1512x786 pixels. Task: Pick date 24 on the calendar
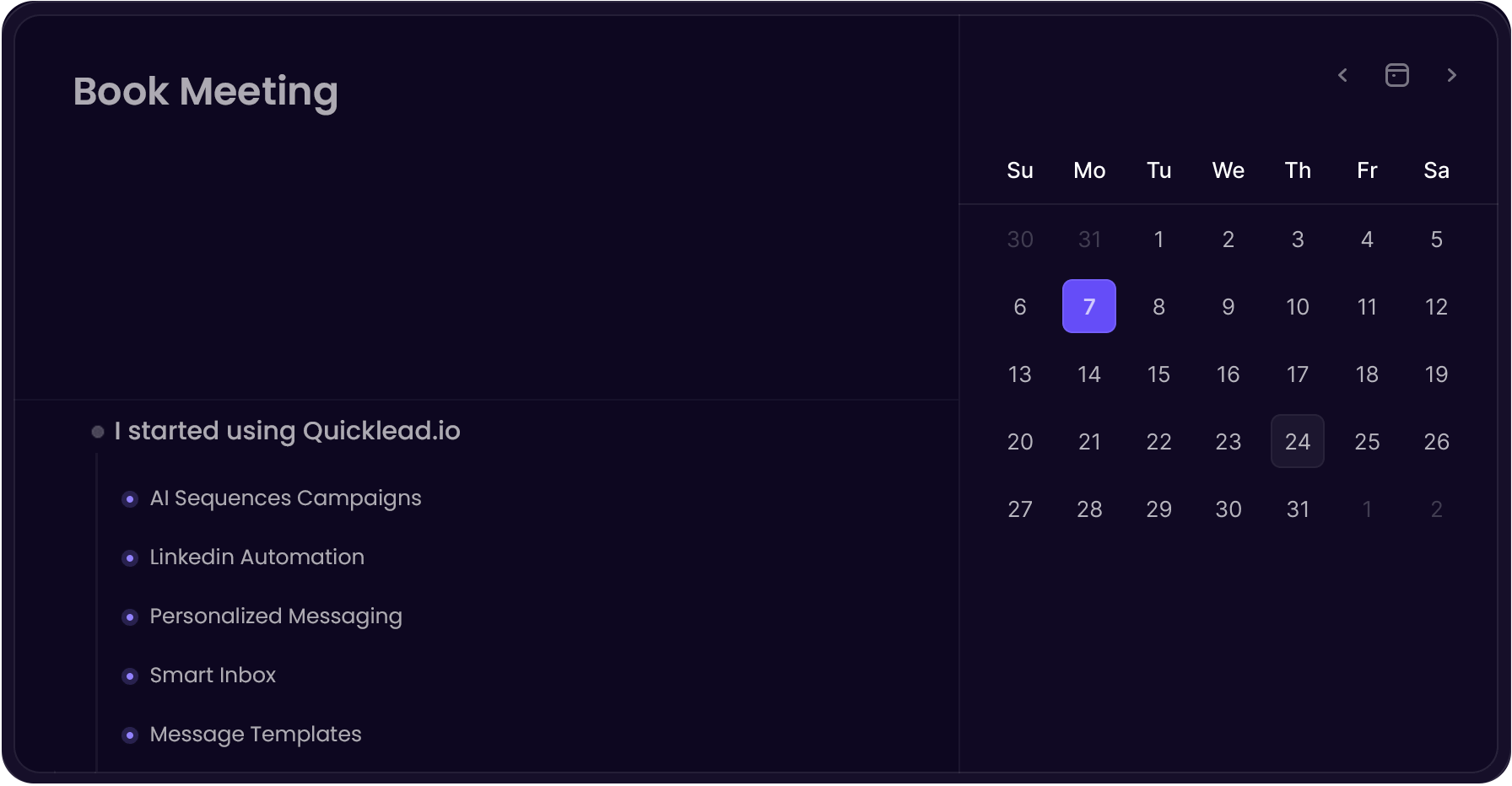pyautogui.click(x=1297, y=441)
